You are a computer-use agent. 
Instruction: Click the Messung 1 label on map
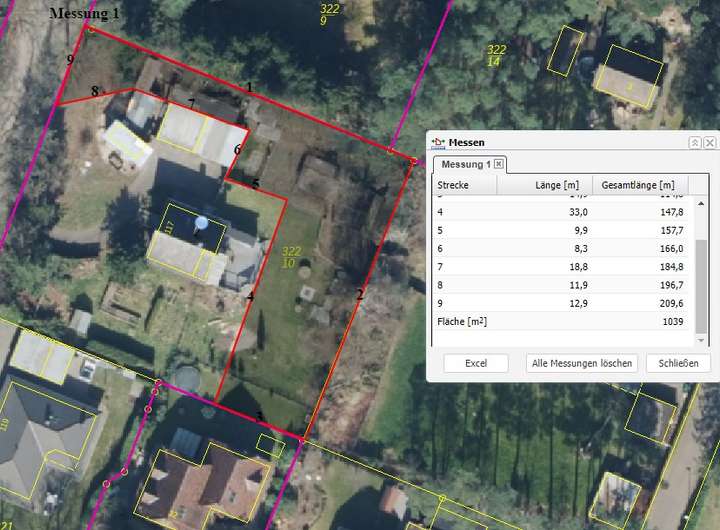pos(84,13)
